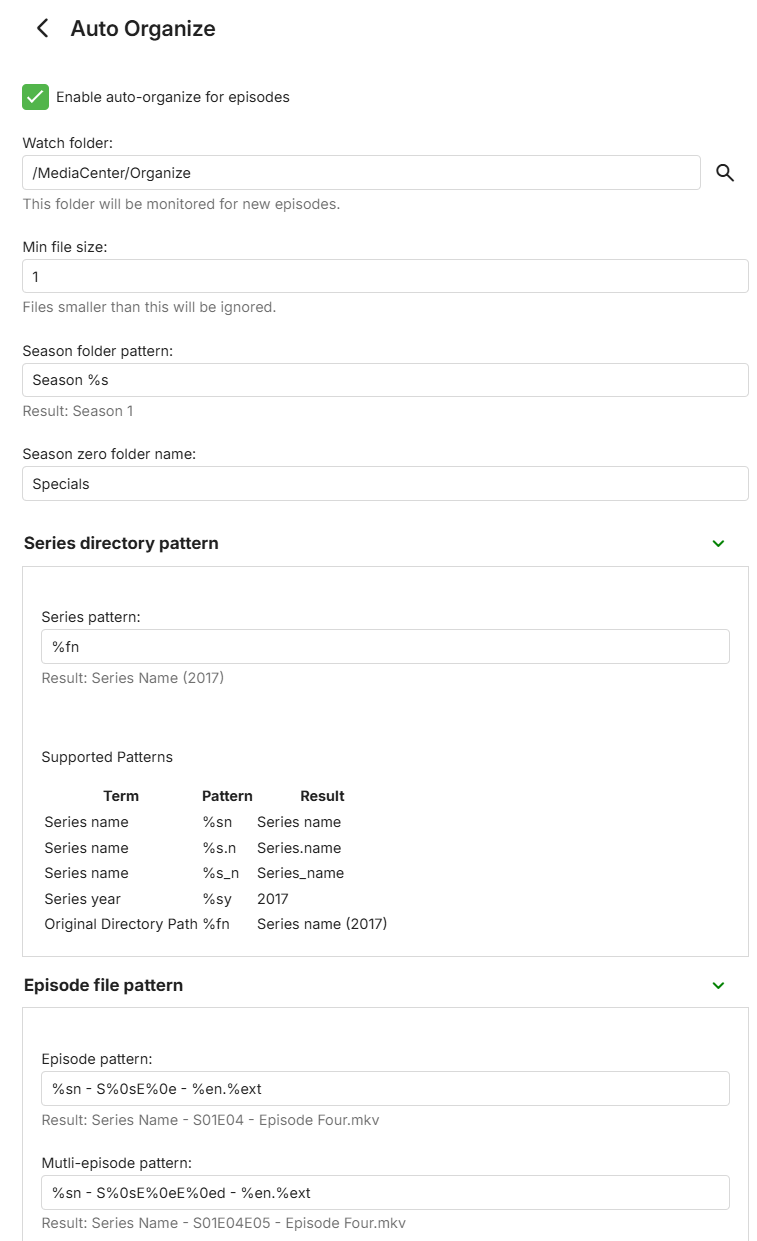The image size is (757, 1241).
Task: Click the %sy pattern in table
Action: pos(217,899)
